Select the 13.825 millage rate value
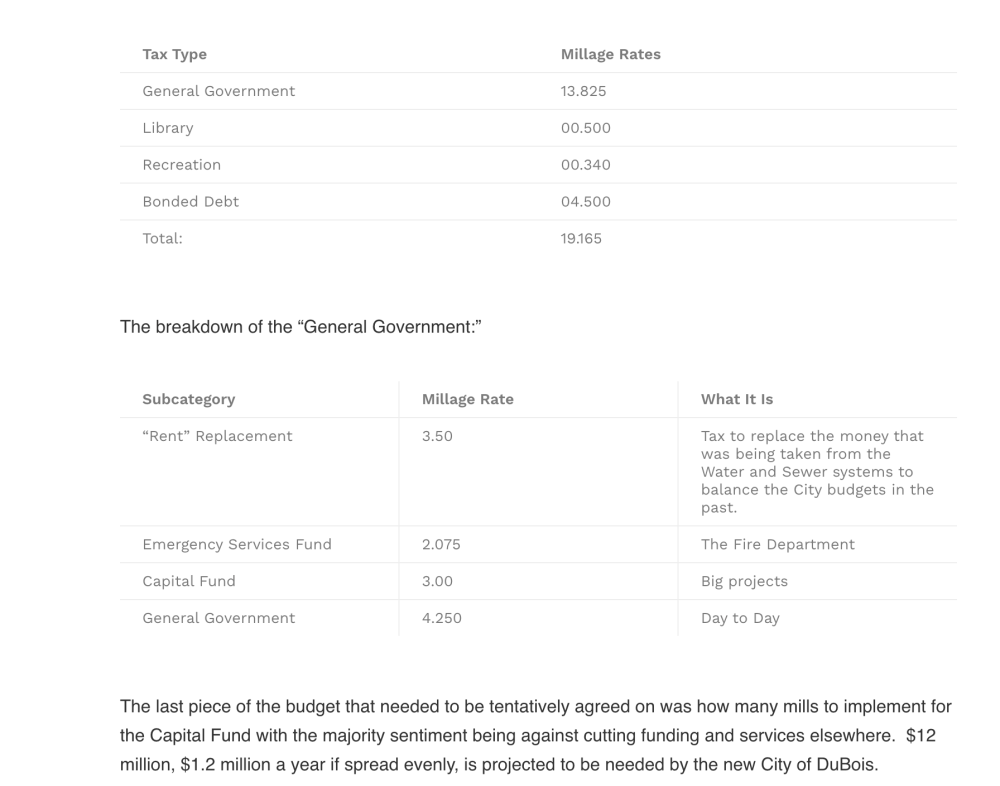 coord(583,91)
